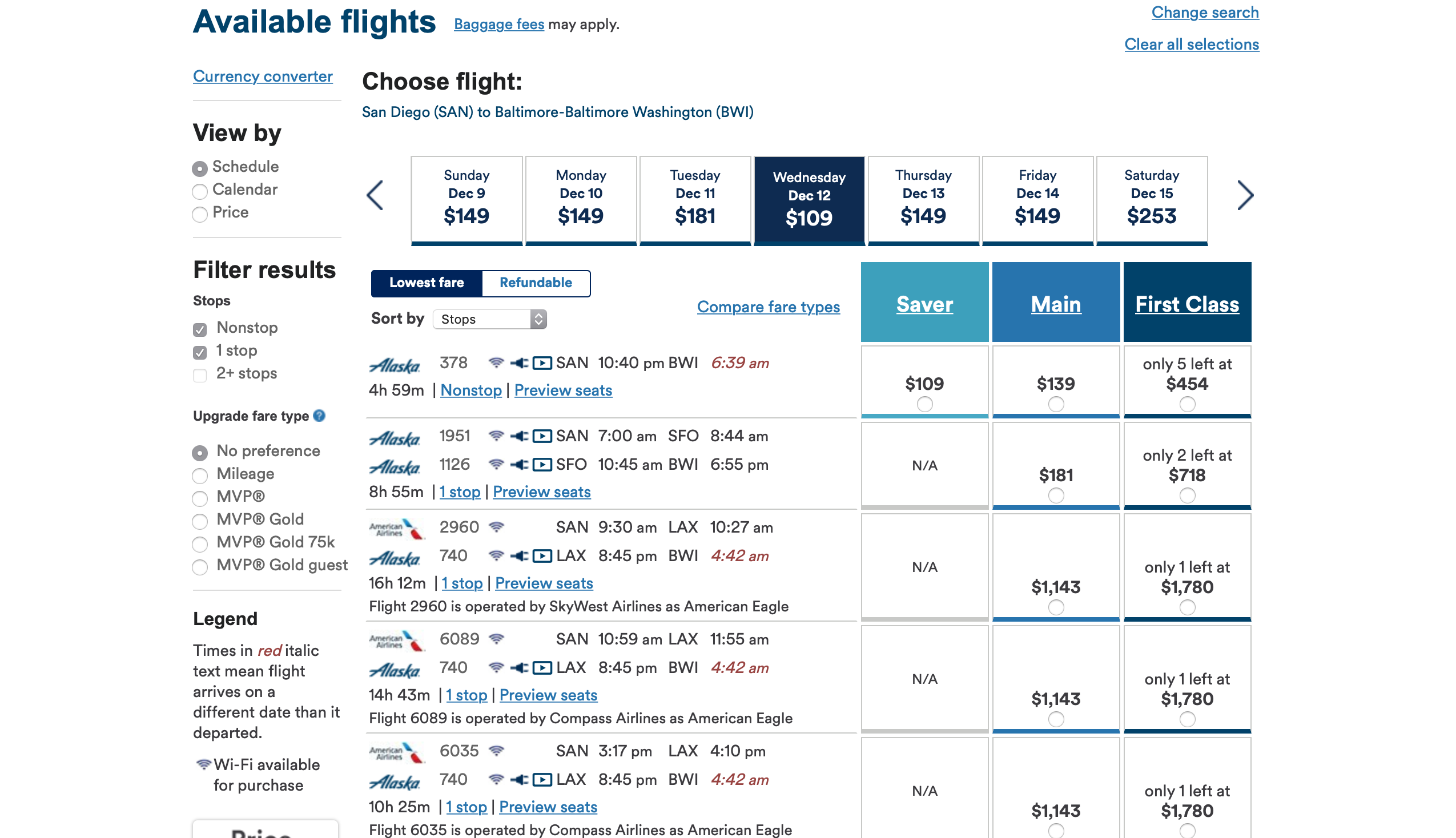Open the Sort by Stops dropdown

[489, 319]
